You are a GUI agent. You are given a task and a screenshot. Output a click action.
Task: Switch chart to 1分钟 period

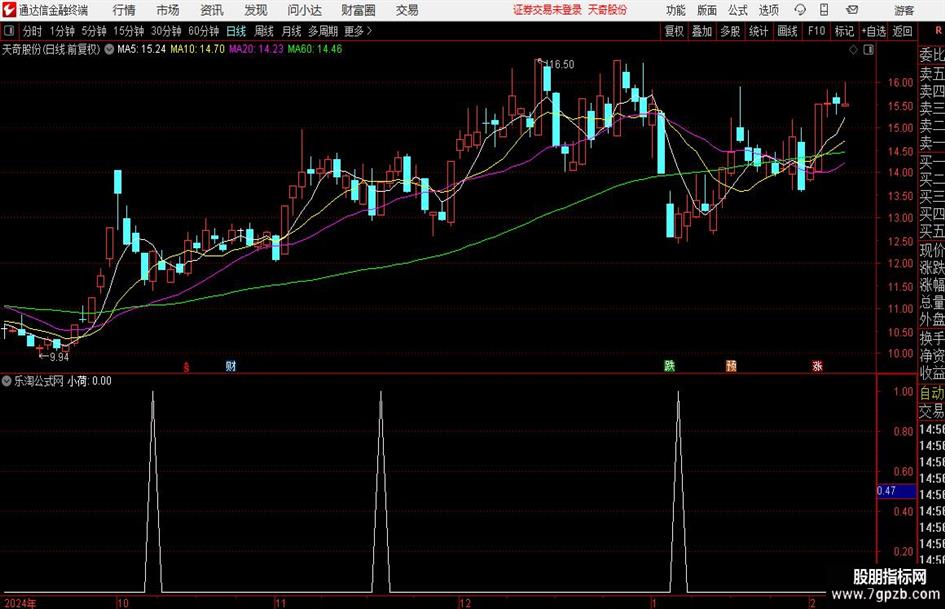61,31
